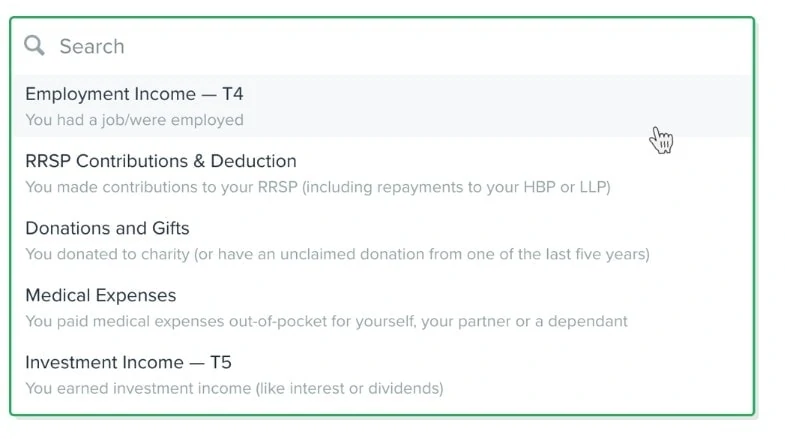
Task: Select Employment Income — T4 option
Action: point(134,94)
